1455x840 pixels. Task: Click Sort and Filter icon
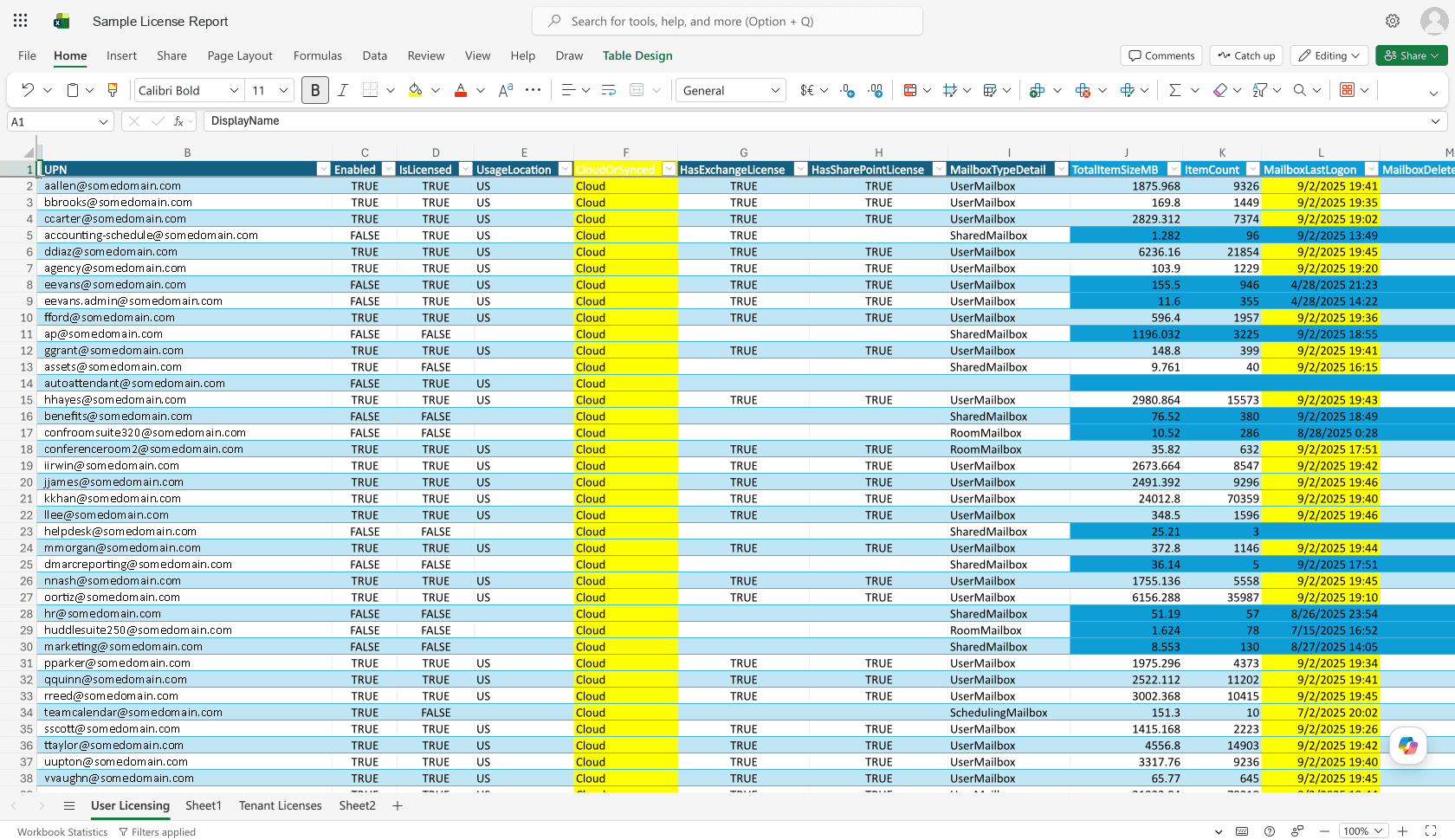point(1260,90)
